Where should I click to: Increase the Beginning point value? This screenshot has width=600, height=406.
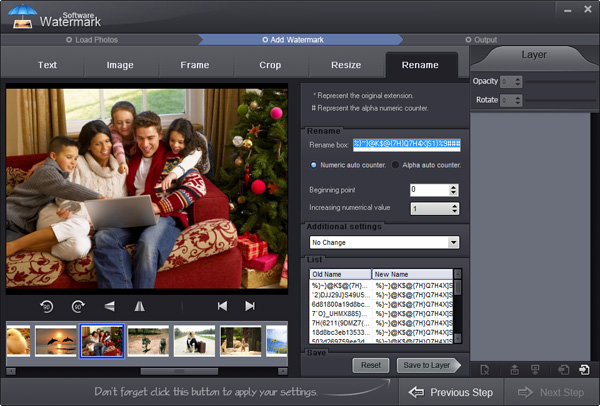(455, 187)
